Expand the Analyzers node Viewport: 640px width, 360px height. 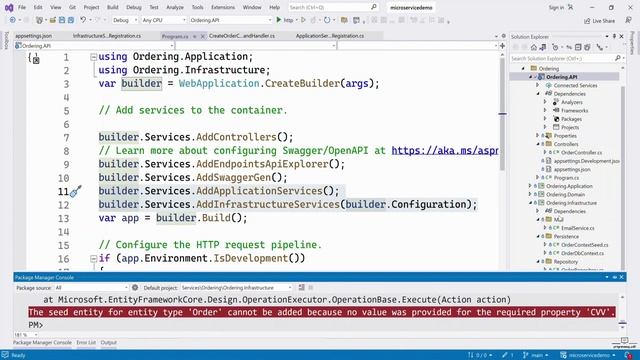[x=545, y=102]
